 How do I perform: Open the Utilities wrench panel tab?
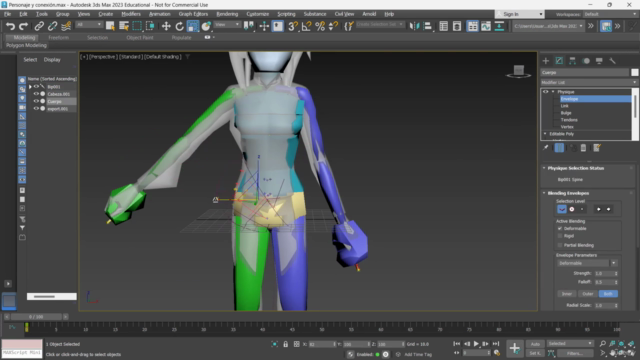tap(612, 61)
